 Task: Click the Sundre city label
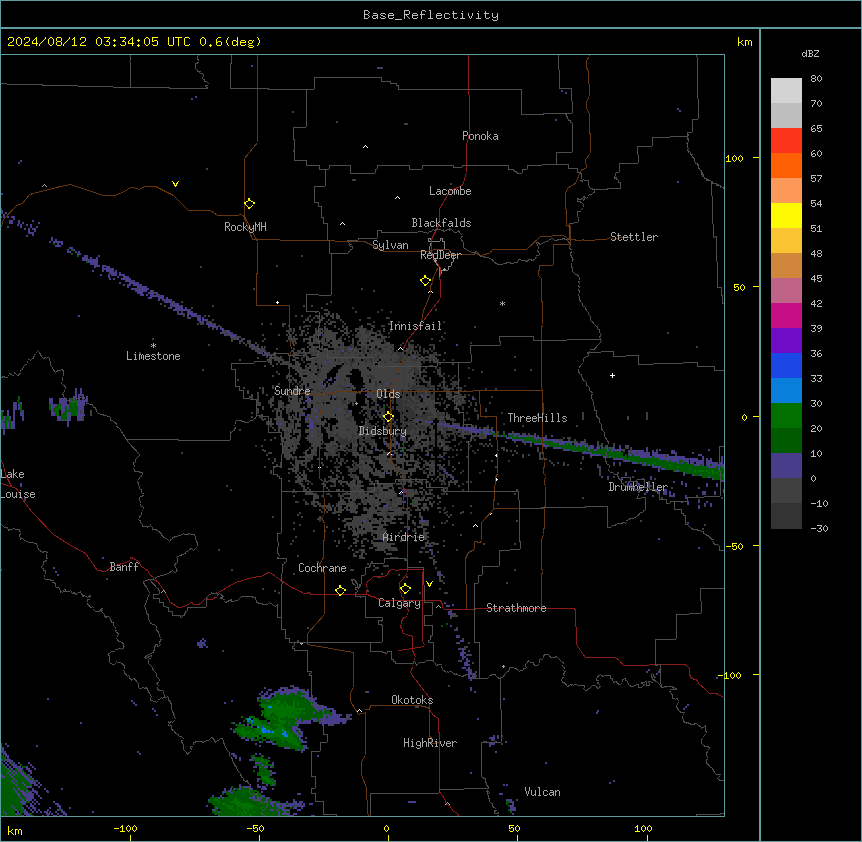click(292, 391)
